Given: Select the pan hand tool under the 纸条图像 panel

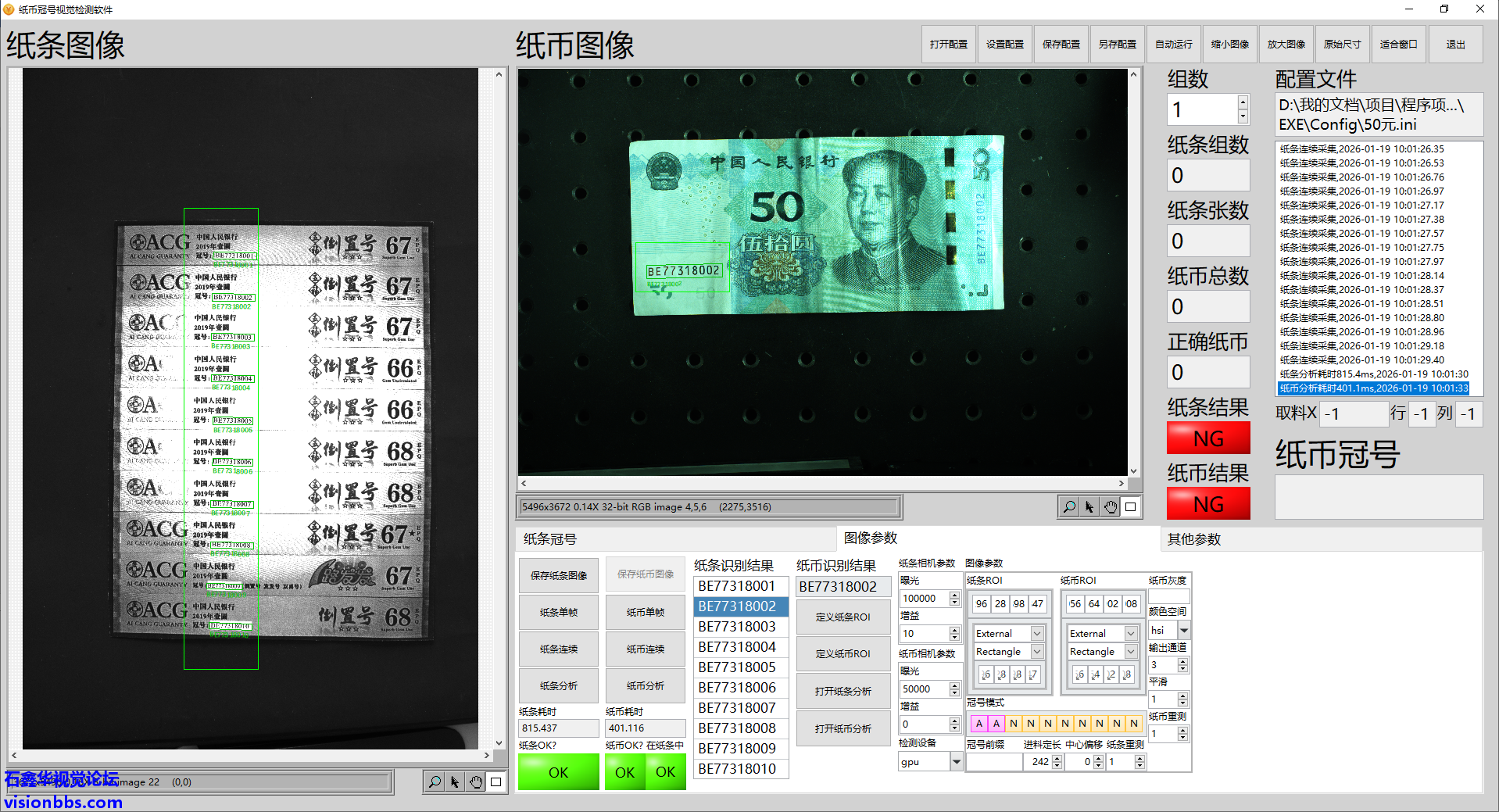Looking at the screenshot, I should 476,782.
